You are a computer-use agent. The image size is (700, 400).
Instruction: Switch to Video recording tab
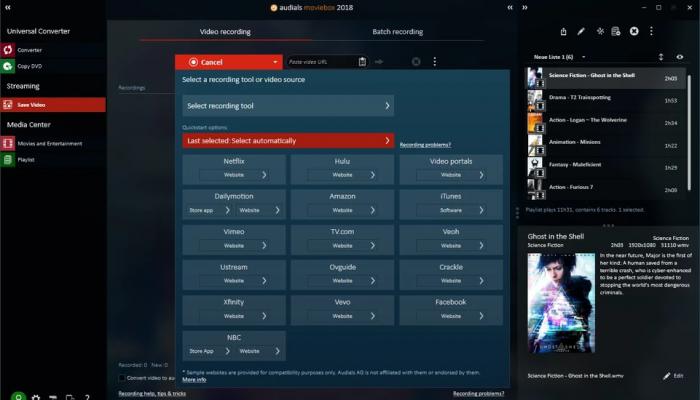coord(225,32)
